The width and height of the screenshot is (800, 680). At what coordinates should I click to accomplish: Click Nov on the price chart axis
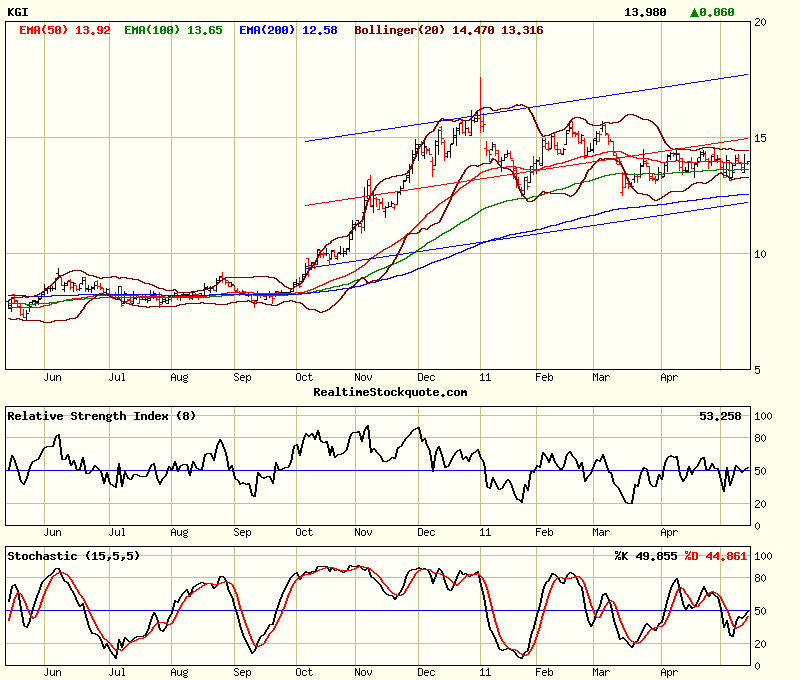[363, 377]
